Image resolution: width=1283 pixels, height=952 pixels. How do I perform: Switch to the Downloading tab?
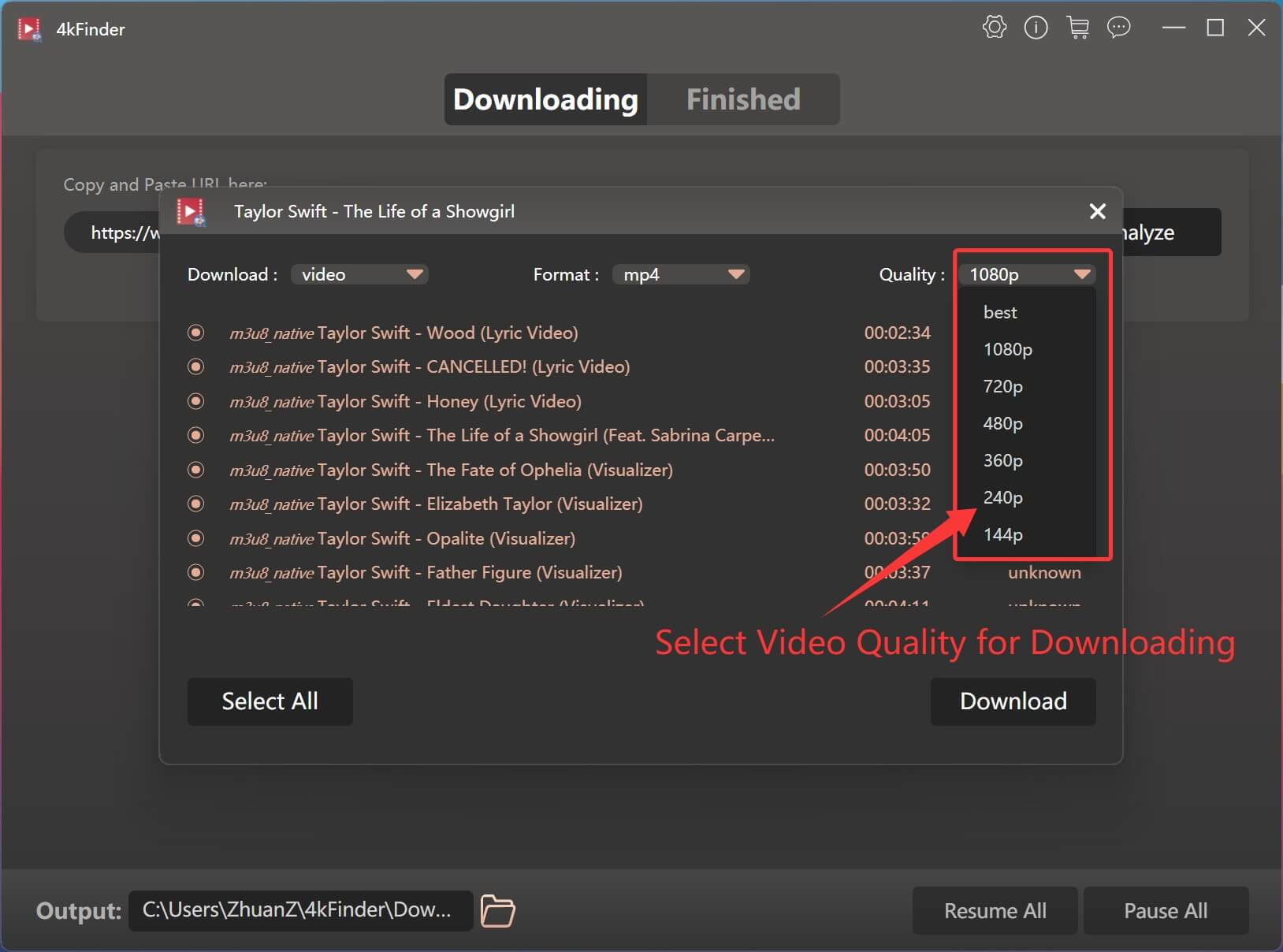[x=545, y=99]
